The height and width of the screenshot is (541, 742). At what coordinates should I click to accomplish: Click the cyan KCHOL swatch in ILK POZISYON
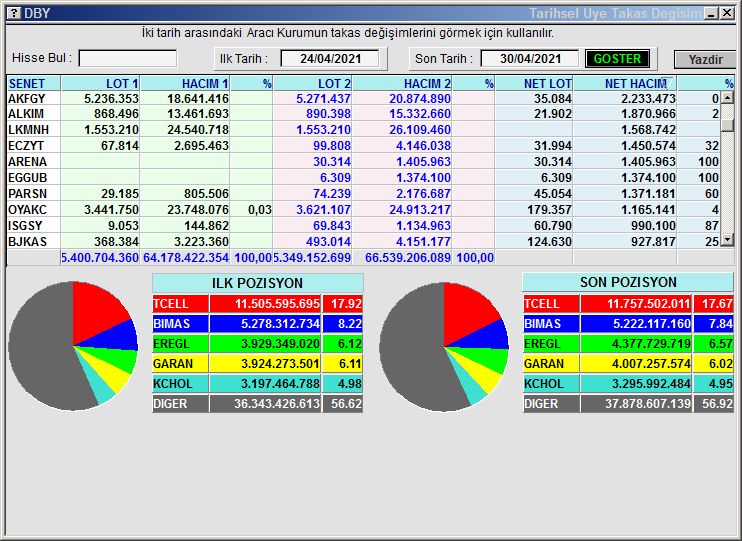180,383
